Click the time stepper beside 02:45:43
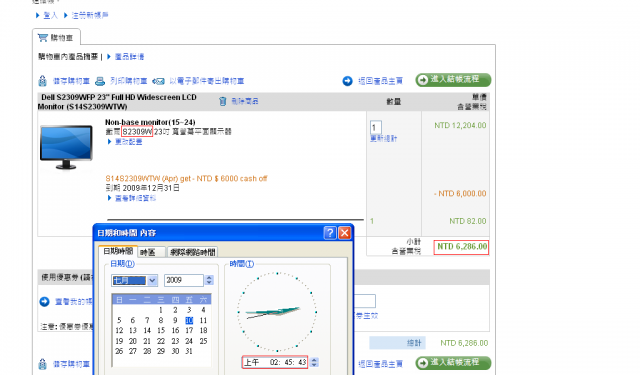Image resolution: width=640 pixels, height=375 pixels. pyautogui.click(x=314, y=362)
